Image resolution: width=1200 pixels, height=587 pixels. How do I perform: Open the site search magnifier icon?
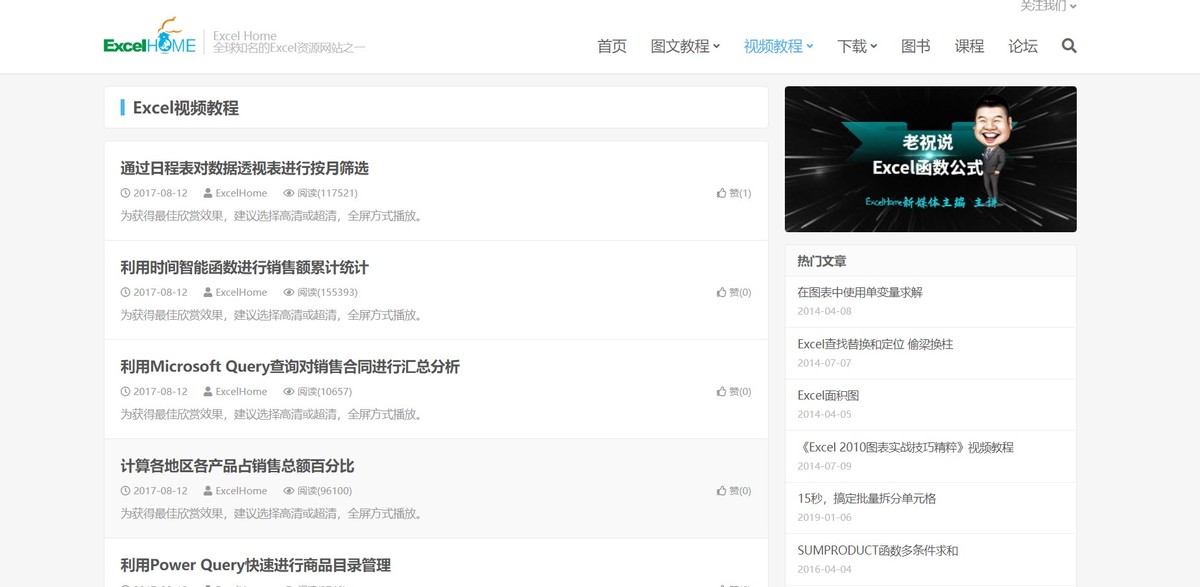pos(1069,46)
